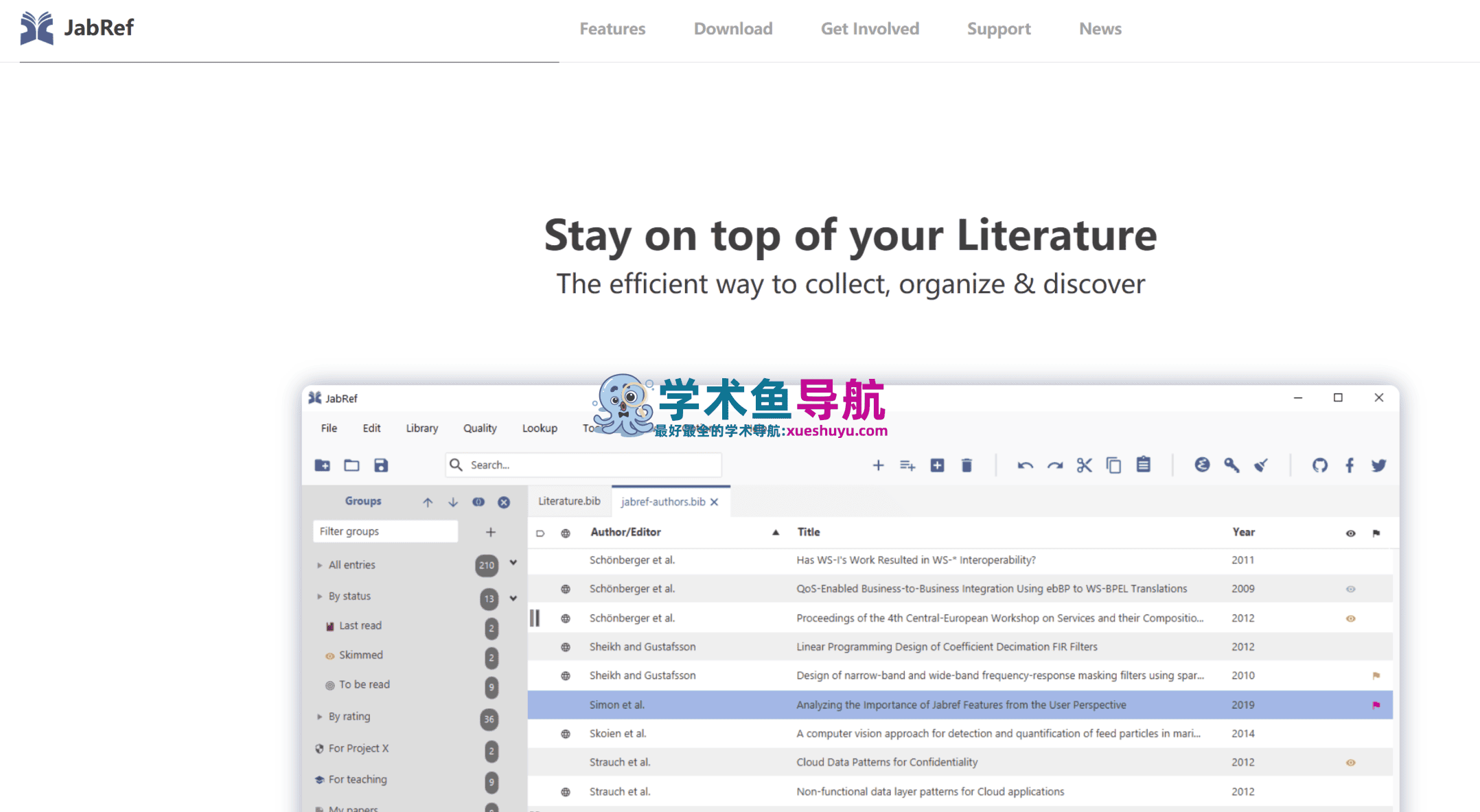The height and width of the screenshot is (812, 1480).
Task: Click the delete entry trash icon
Action: 967,465
